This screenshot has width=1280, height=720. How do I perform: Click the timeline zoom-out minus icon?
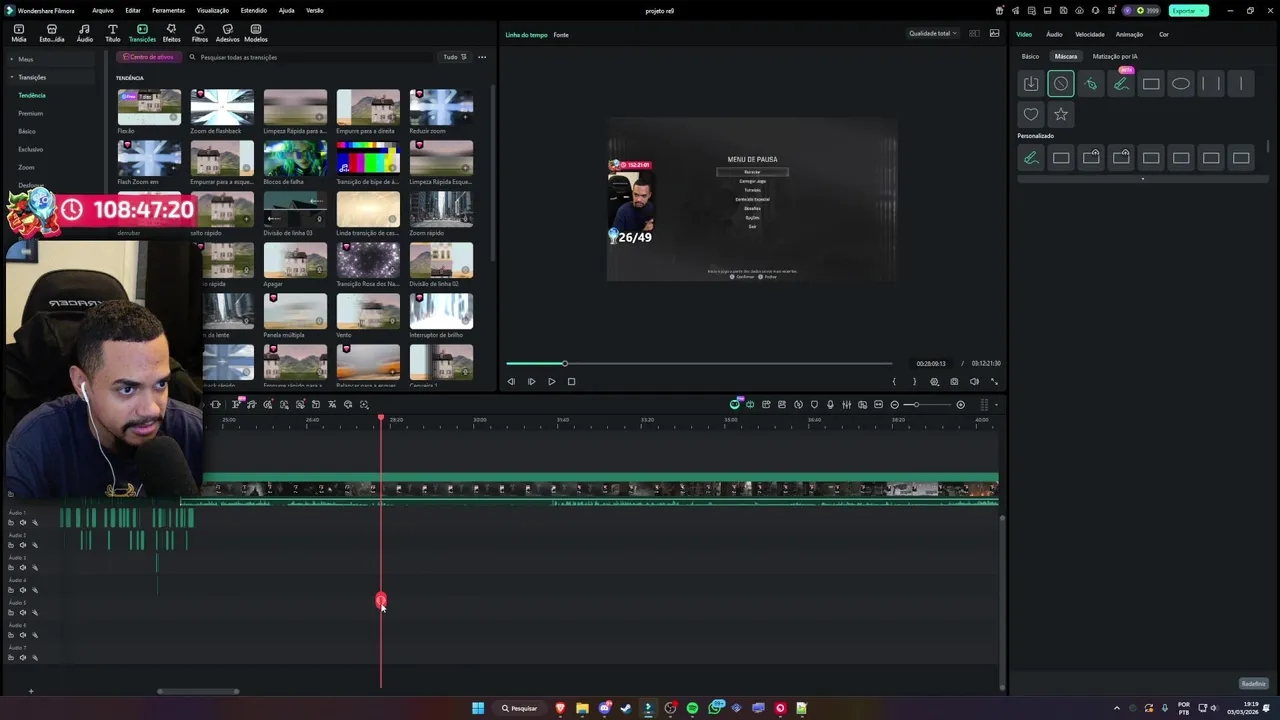pyautogui.click(x=895, y=405)
